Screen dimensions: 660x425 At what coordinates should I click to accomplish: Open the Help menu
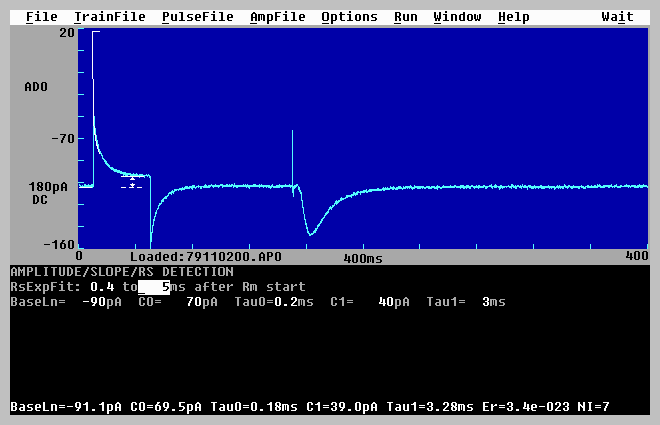coord(513,17)
